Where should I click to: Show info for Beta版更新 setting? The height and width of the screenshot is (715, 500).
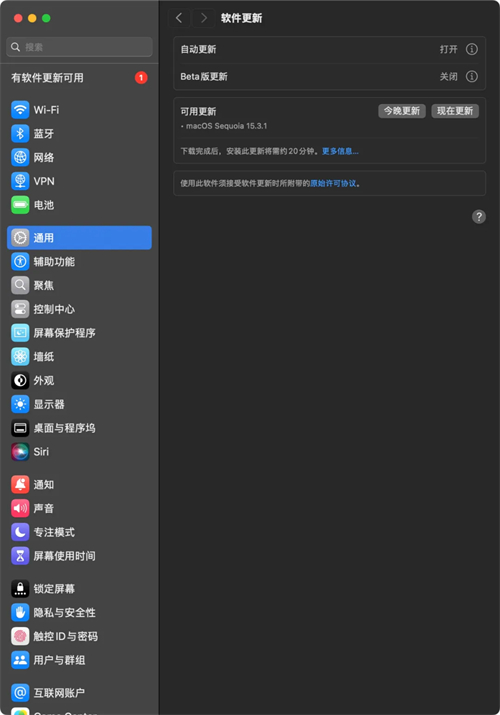click(472, 76)
